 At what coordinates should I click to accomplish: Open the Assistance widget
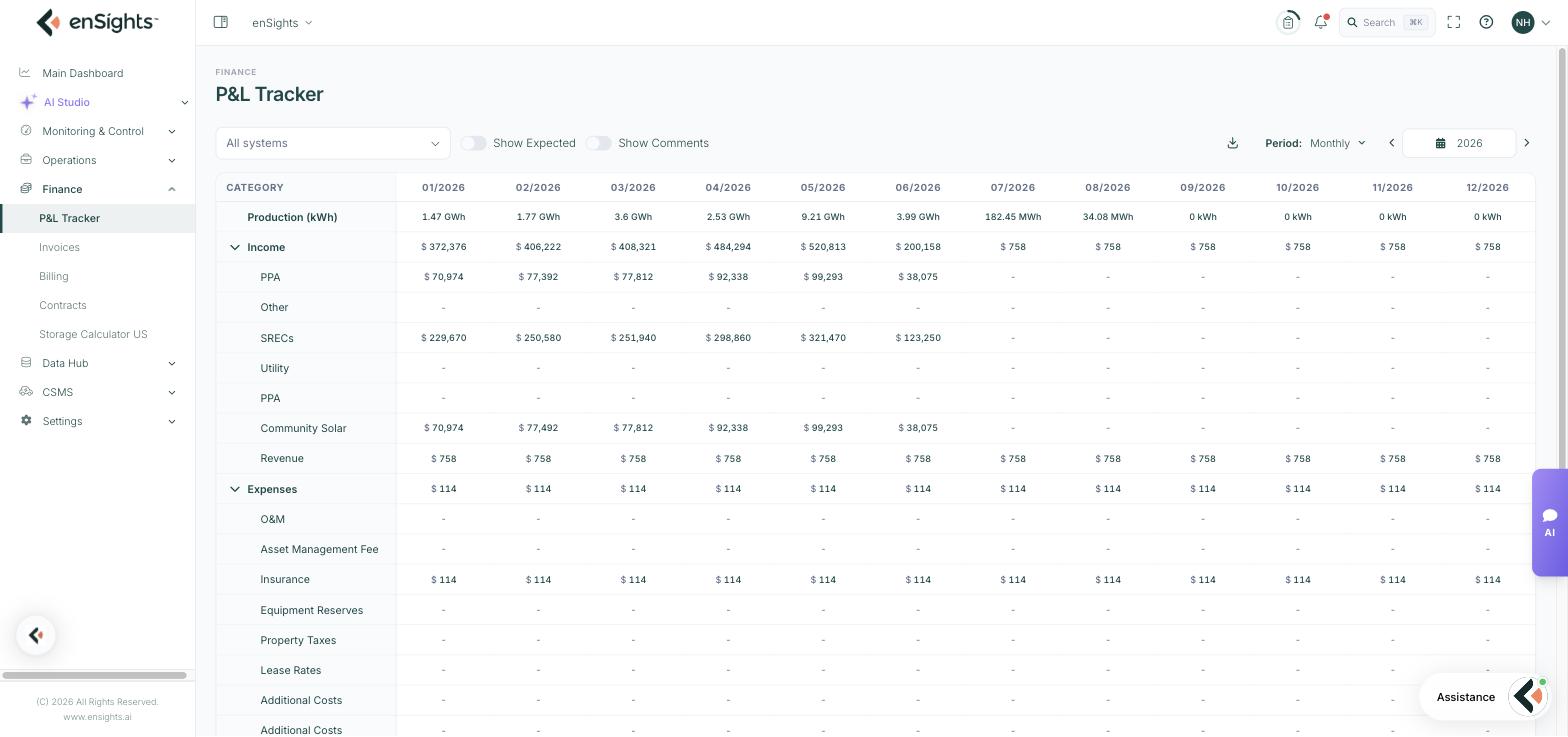(x=1484, y=697)
